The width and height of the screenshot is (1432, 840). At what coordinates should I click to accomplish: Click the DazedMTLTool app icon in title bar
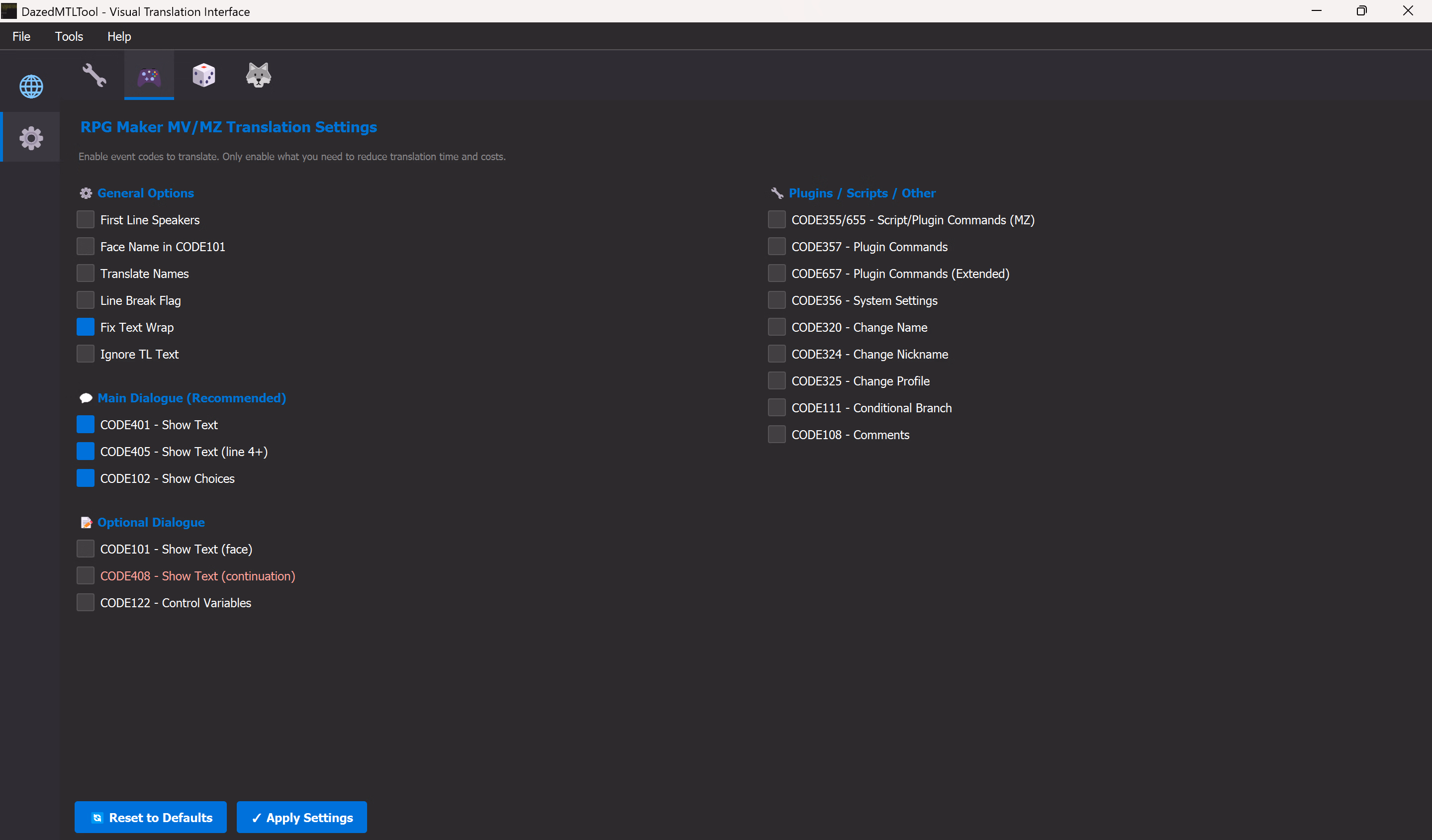[x=9, y=11]
